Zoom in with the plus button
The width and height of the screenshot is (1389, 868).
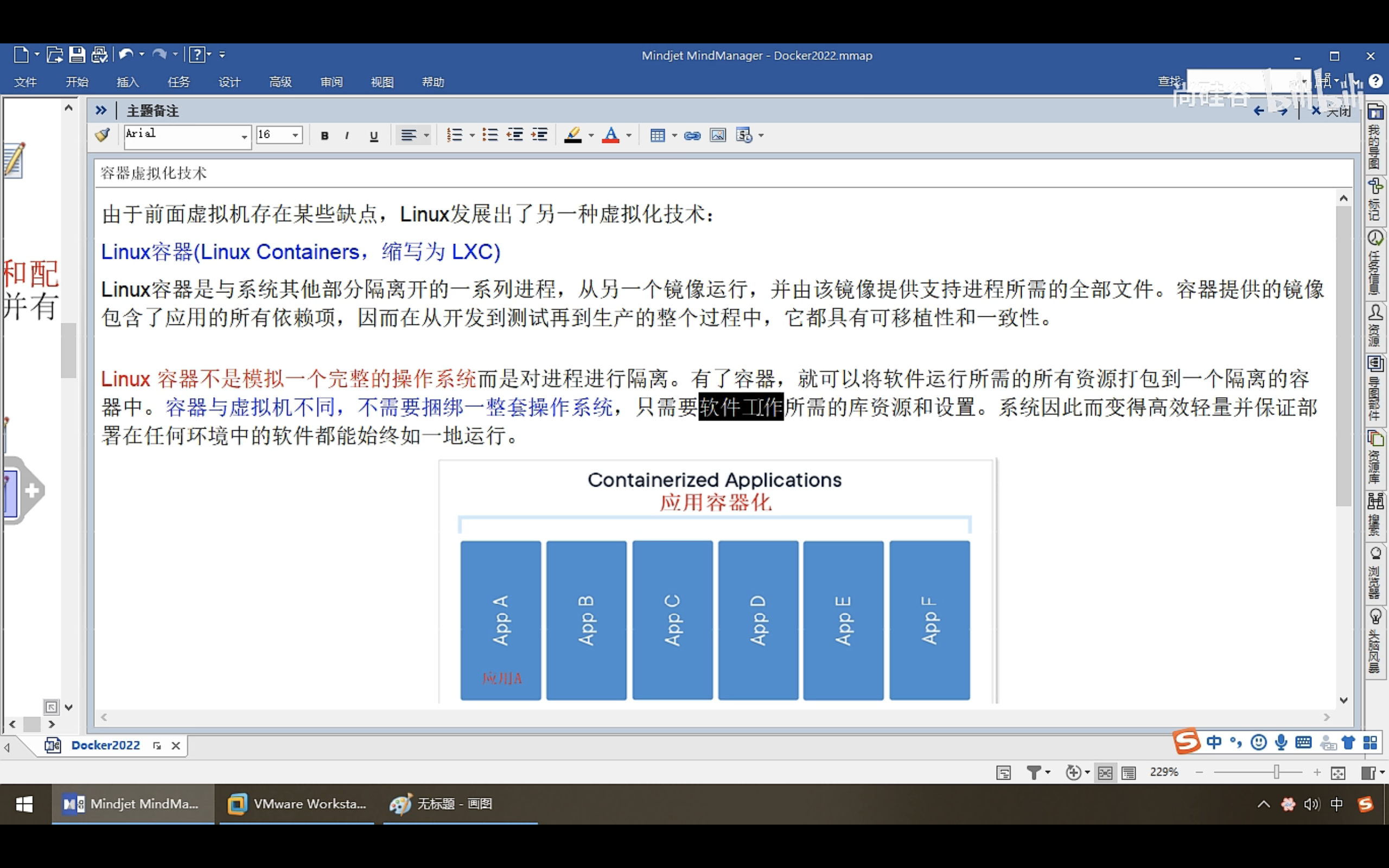[x=1317, y=773]
